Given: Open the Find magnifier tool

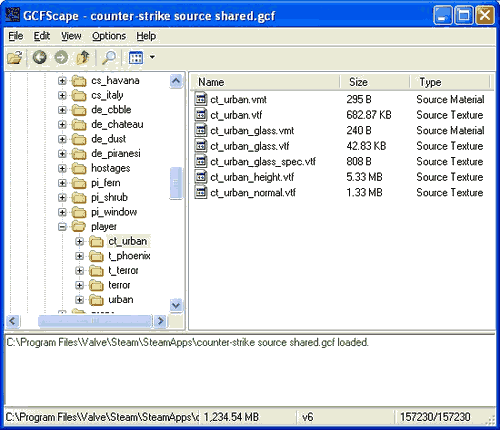Looking at the screenshot, I should (109, 57).
